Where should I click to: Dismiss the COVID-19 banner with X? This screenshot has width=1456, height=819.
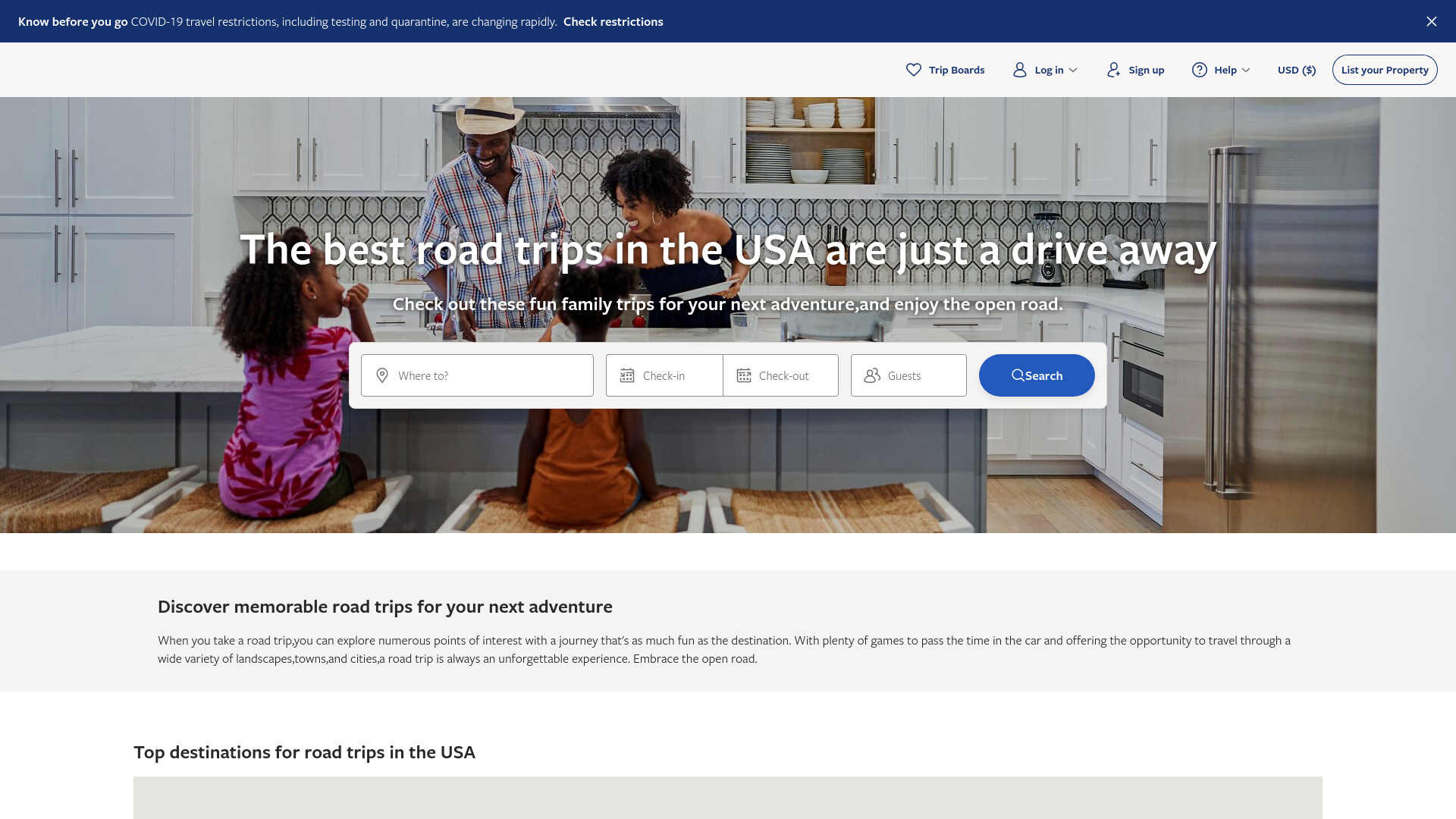click(x=1432, y=21)
